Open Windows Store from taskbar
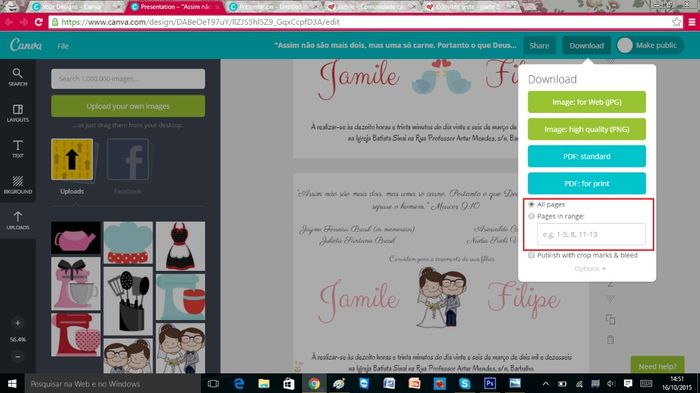Viewport: 700px width, 393px height. click(289, 384)
